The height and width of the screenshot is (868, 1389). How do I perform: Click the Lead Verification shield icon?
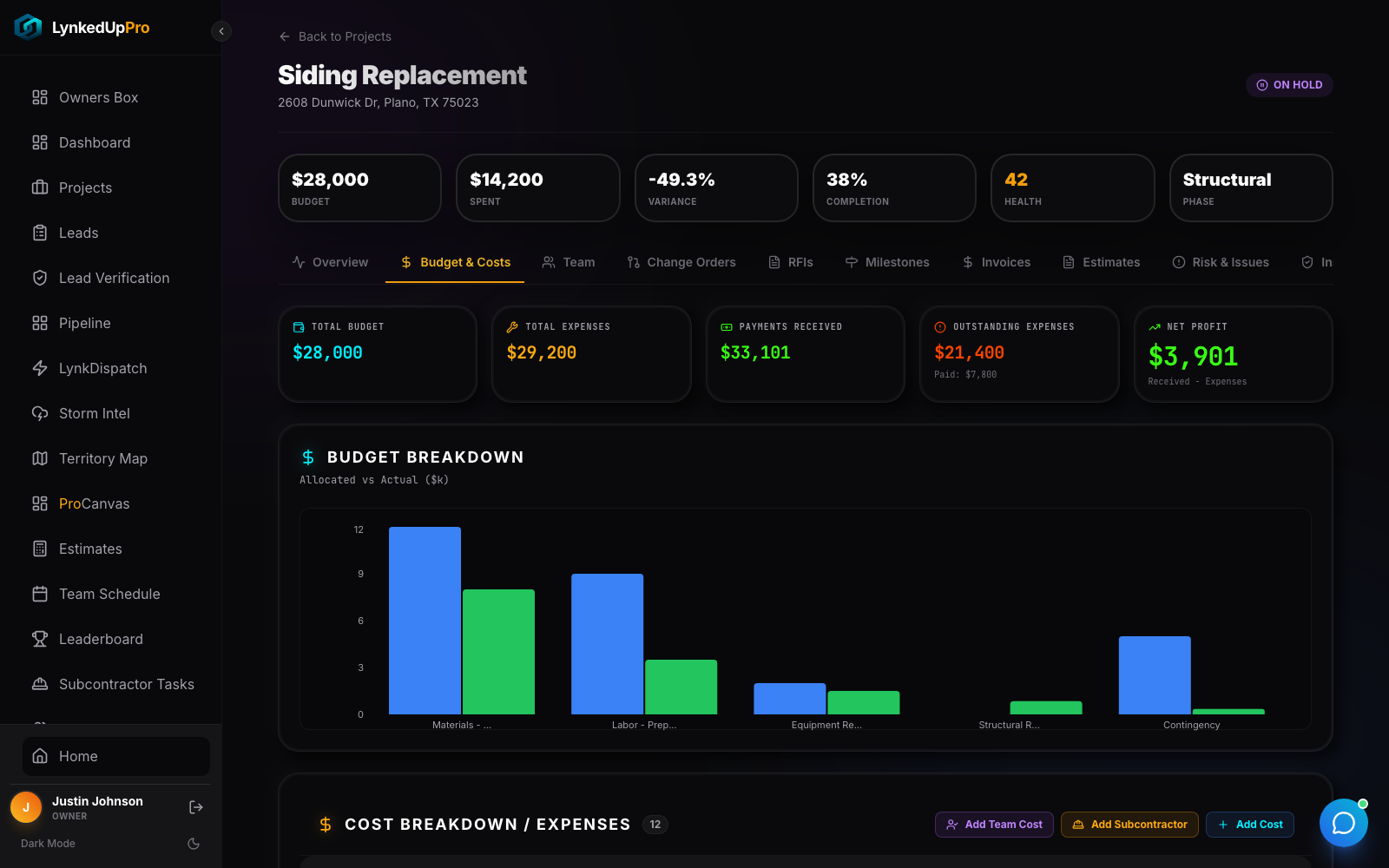point(40,278)
